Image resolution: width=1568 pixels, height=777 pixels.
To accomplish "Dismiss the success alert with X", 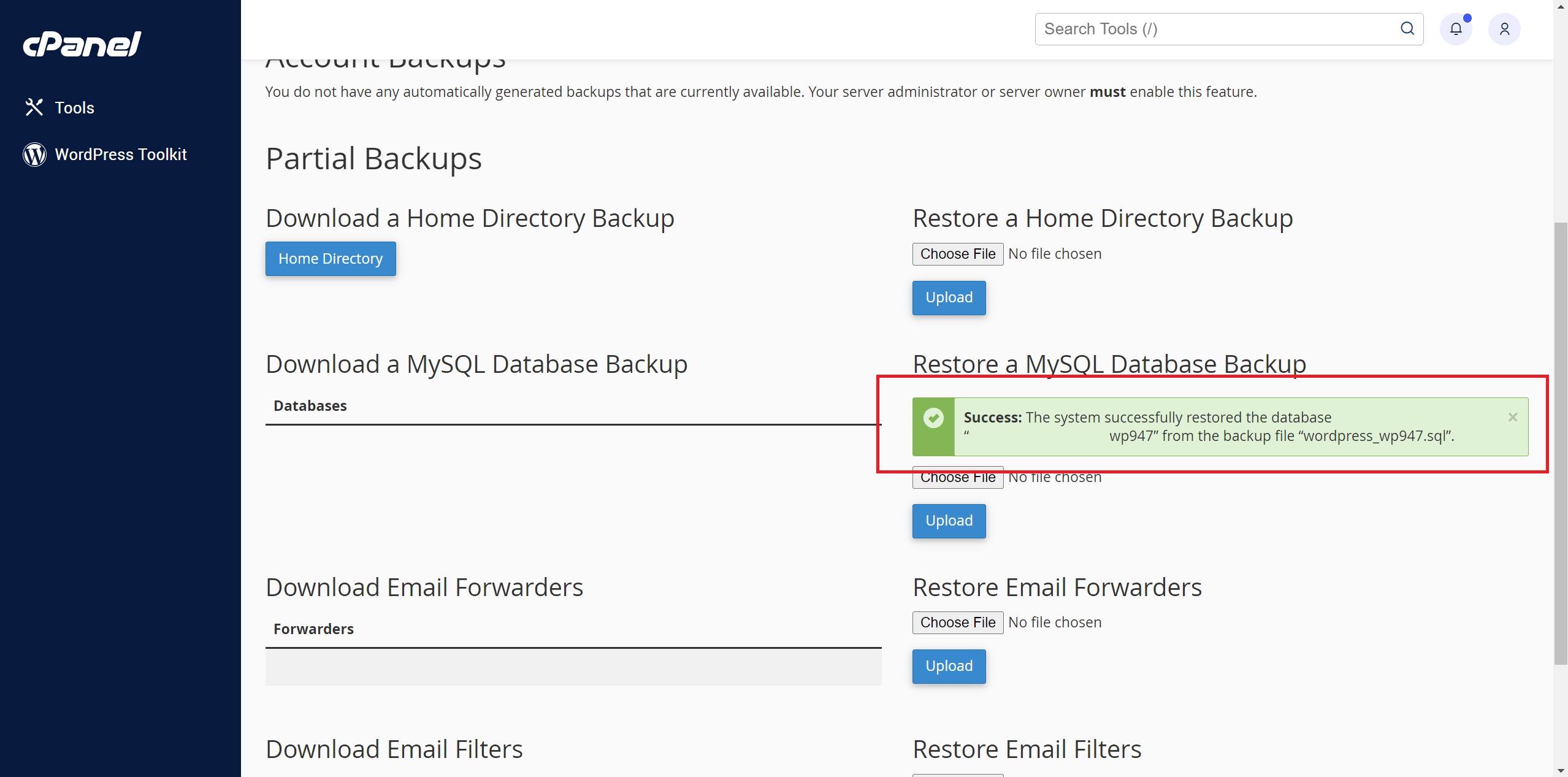I will (1513, 418).
